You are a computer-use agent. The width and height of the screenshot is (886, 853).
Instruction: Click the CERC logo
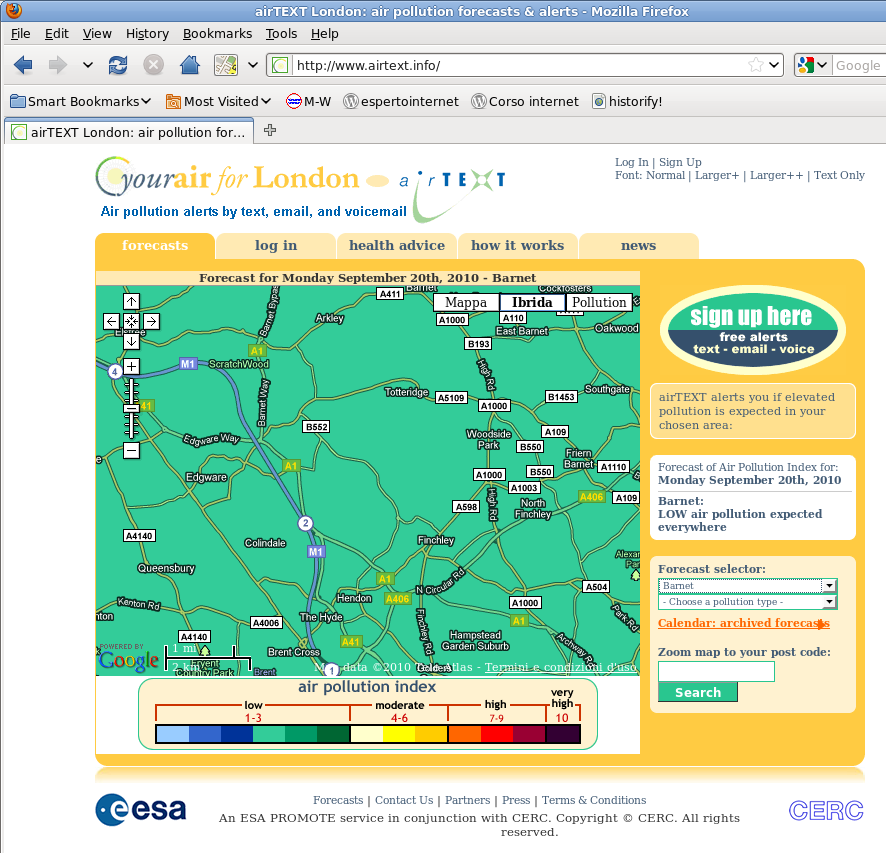coord(826,811)
